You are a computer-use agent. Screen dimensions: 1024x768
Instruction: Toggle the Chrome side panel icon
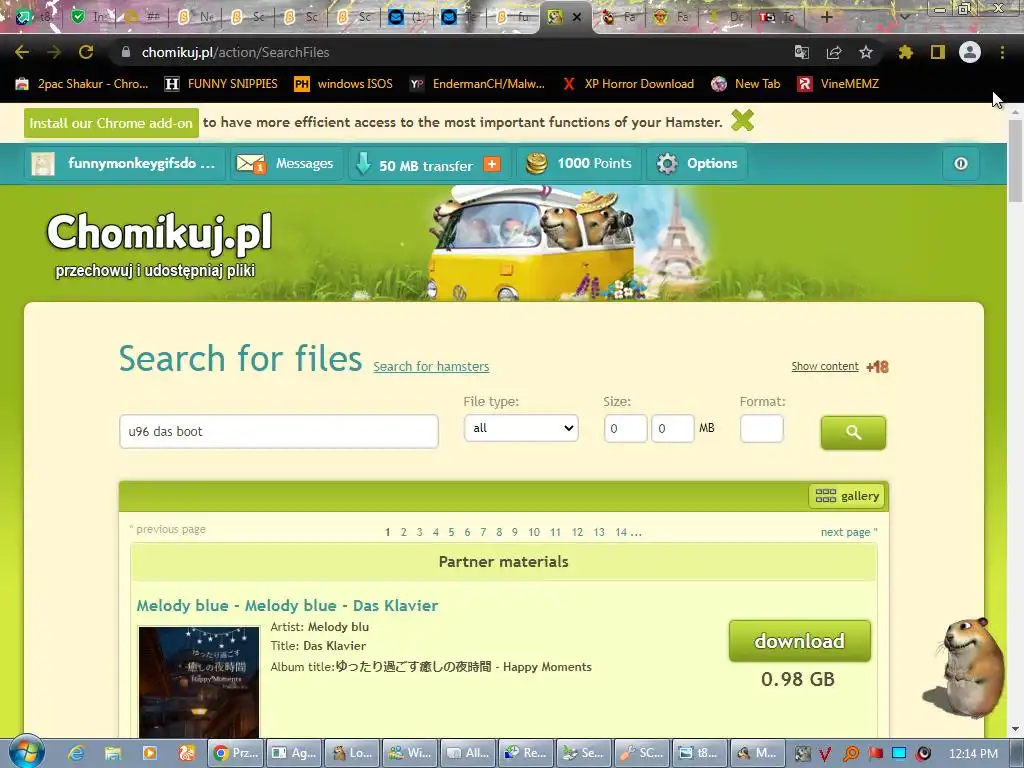[938, 52]
